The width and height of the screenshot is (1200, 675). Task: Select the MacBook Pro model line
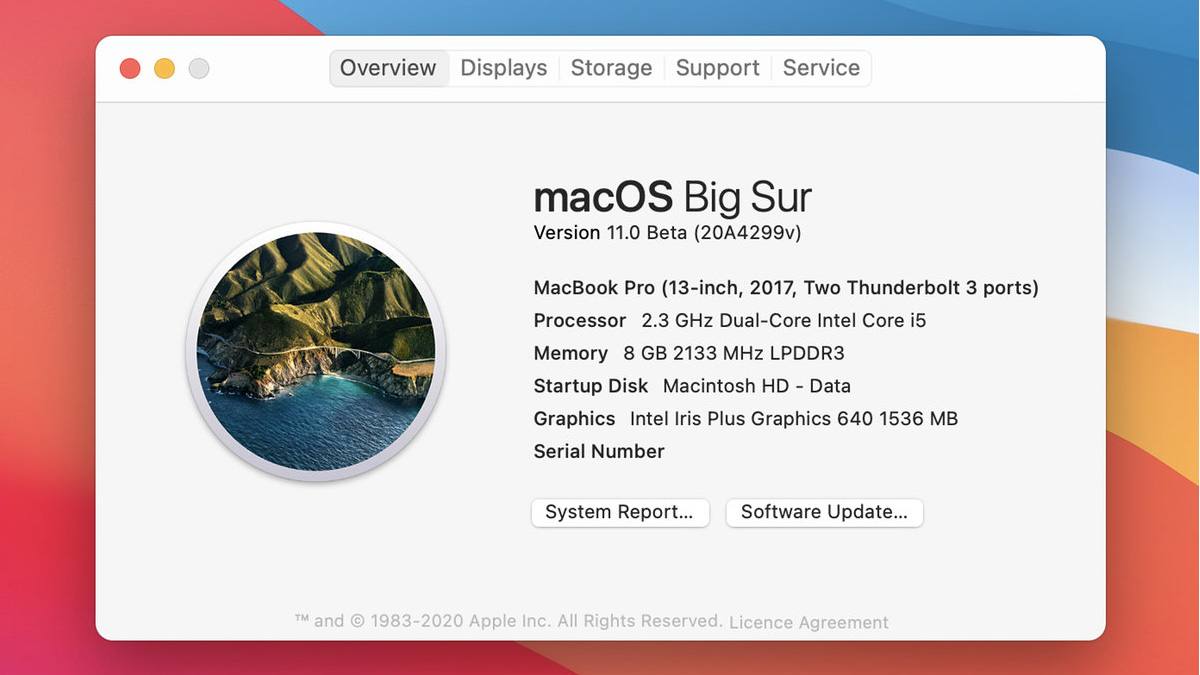click(x=785, y=288)
